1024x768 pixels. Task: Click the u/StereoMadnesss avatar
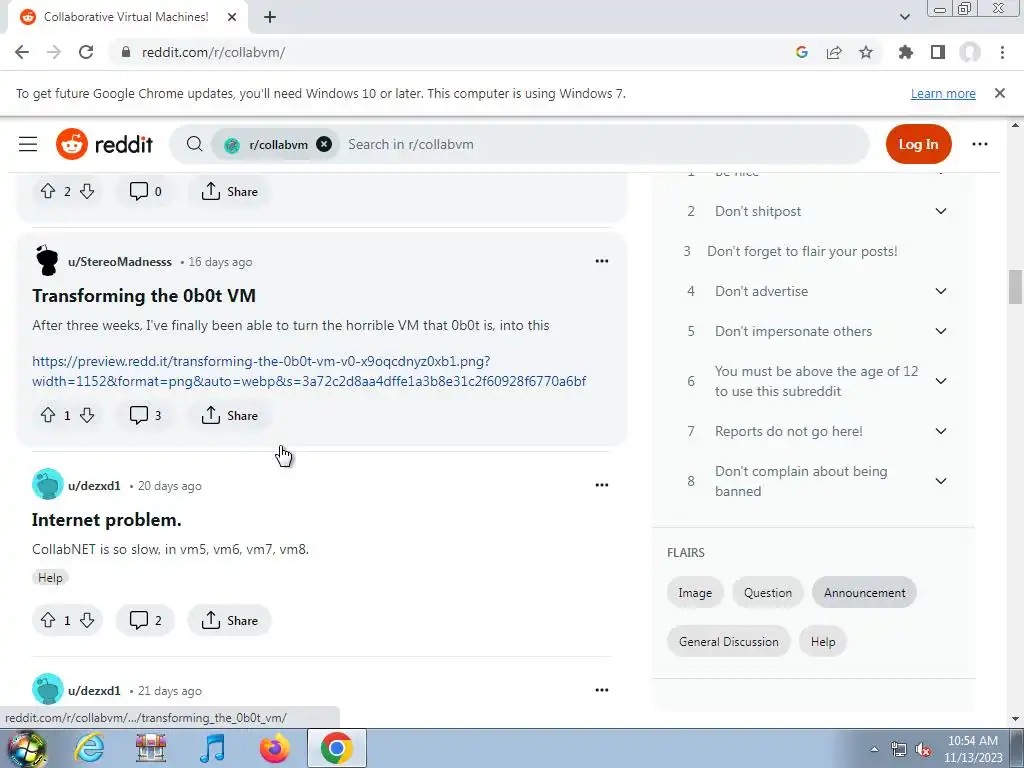(x=47, y=261)
